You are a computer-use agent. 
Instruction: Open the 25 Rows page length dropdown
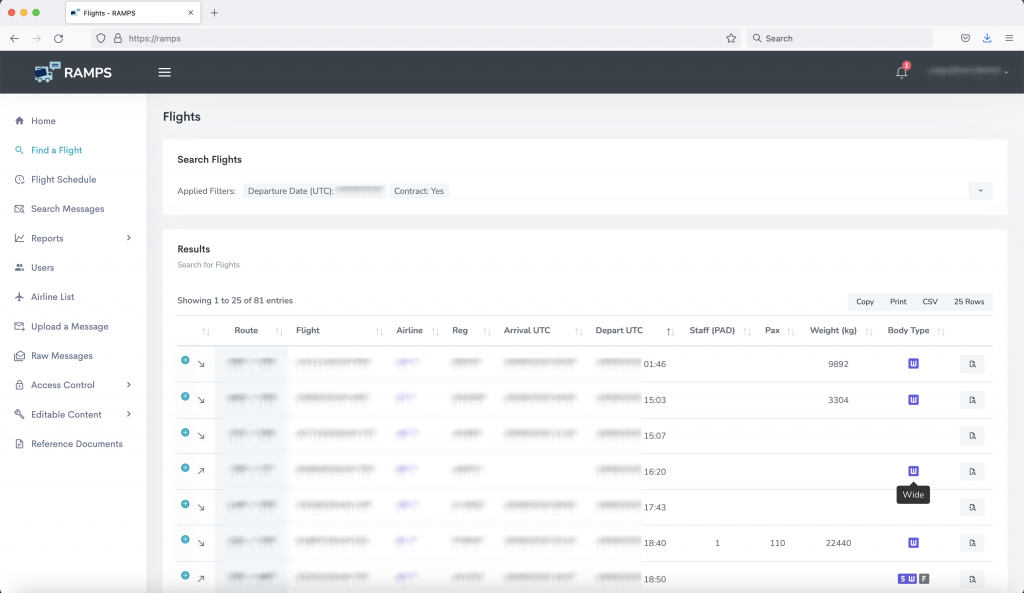click(968, 301)
